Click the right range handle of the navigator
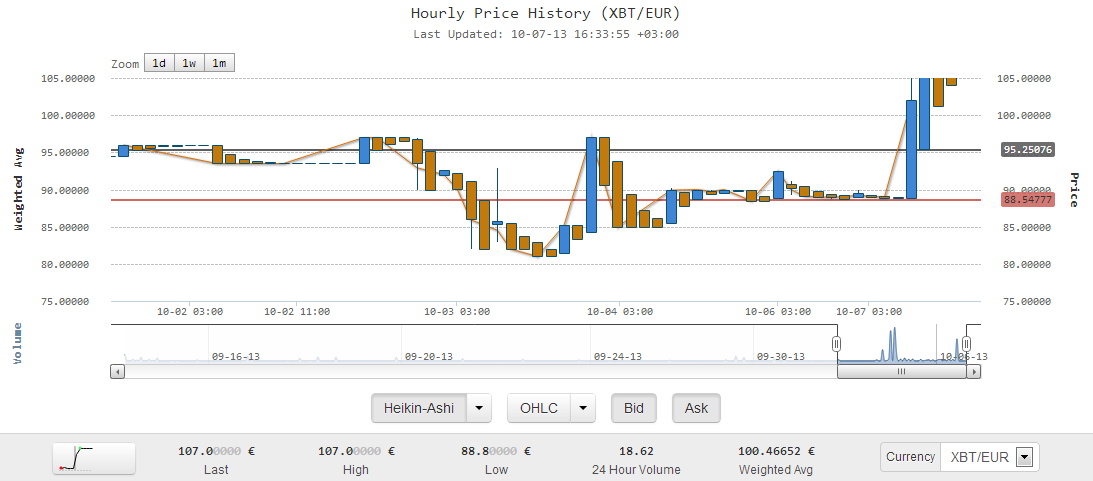Image resolution: width=1093 pixels, height=481 pixels. pos(966,344)
